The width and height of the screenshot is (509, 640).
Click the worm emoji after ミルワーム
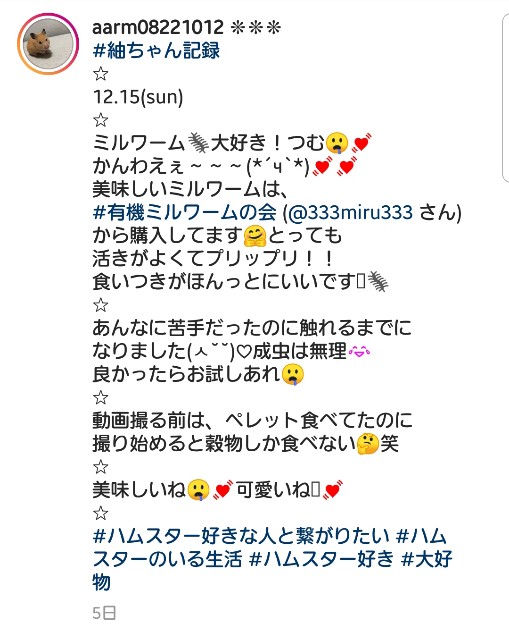pyautogui.click(x=198, y=143)
